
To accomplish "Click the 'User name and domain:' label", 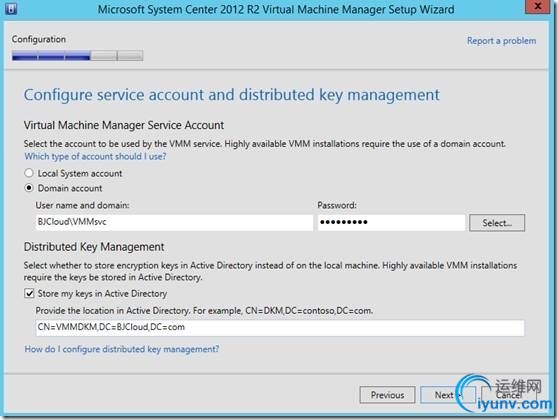I will (83, 205).
